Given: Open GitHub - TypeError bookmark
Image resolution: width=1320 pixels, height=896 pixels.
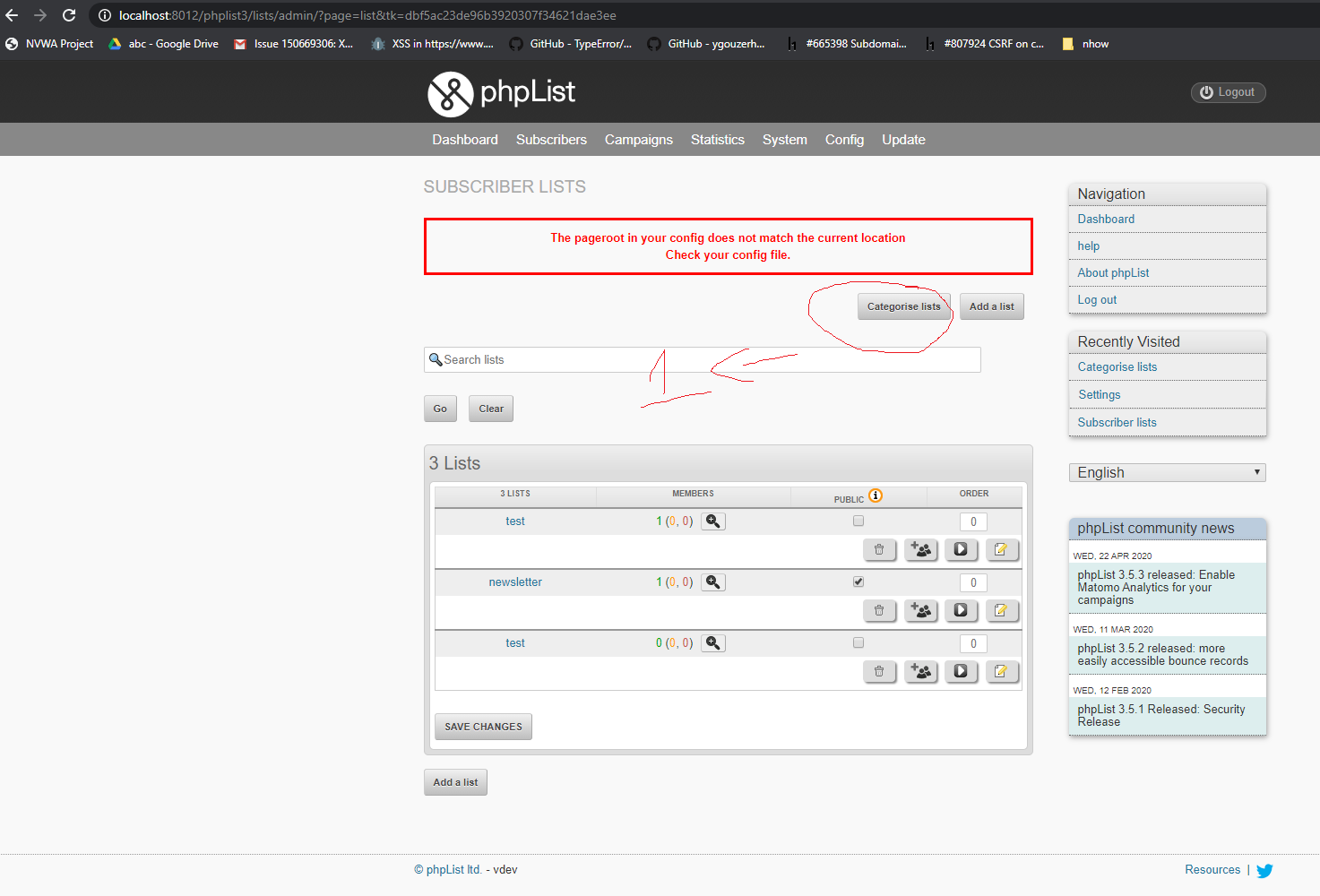Looking at the screenshot, I should (570, 44).
